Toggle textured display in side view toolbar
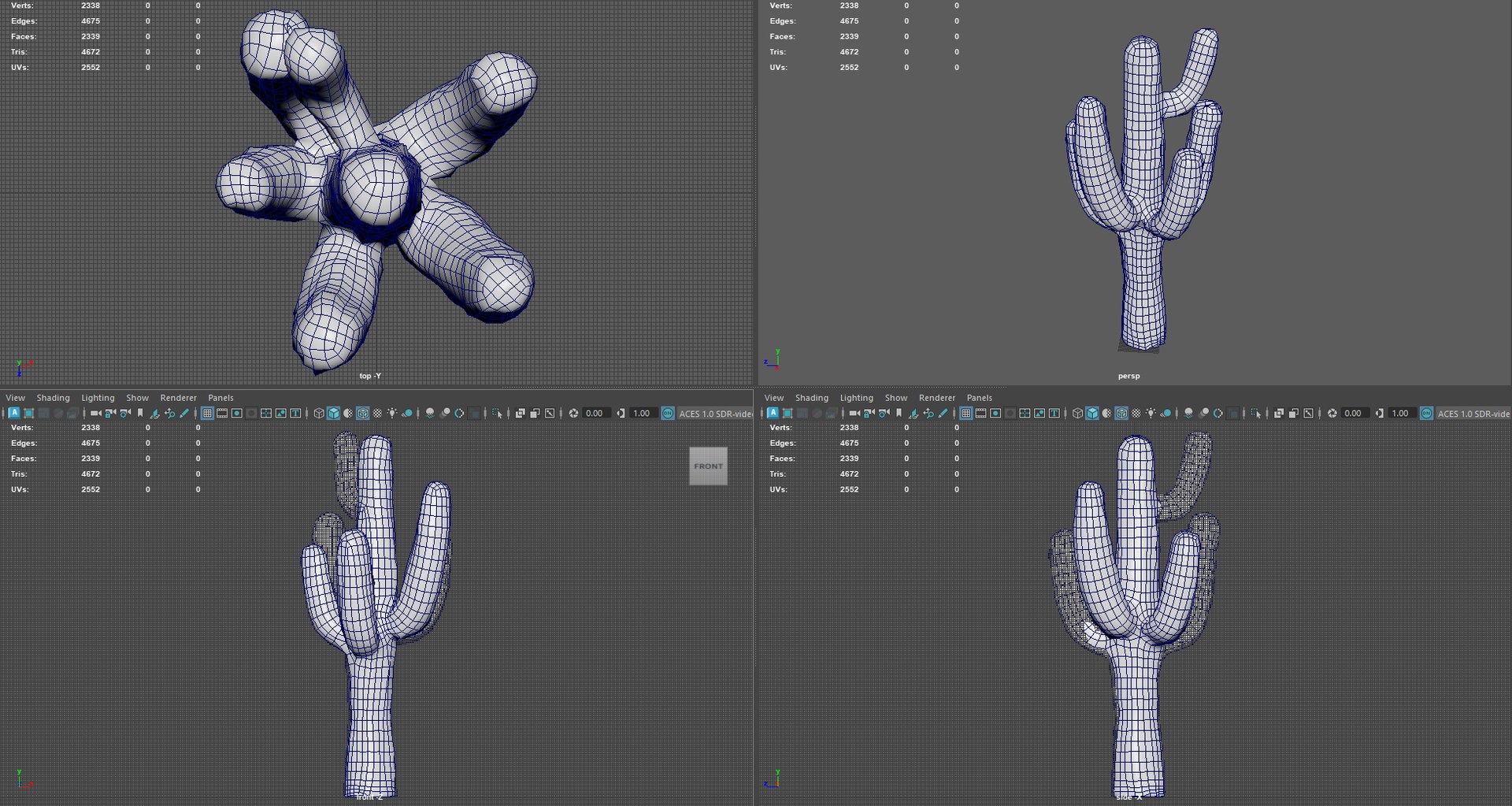The image size is (1512, 806). click(1136, 413)
